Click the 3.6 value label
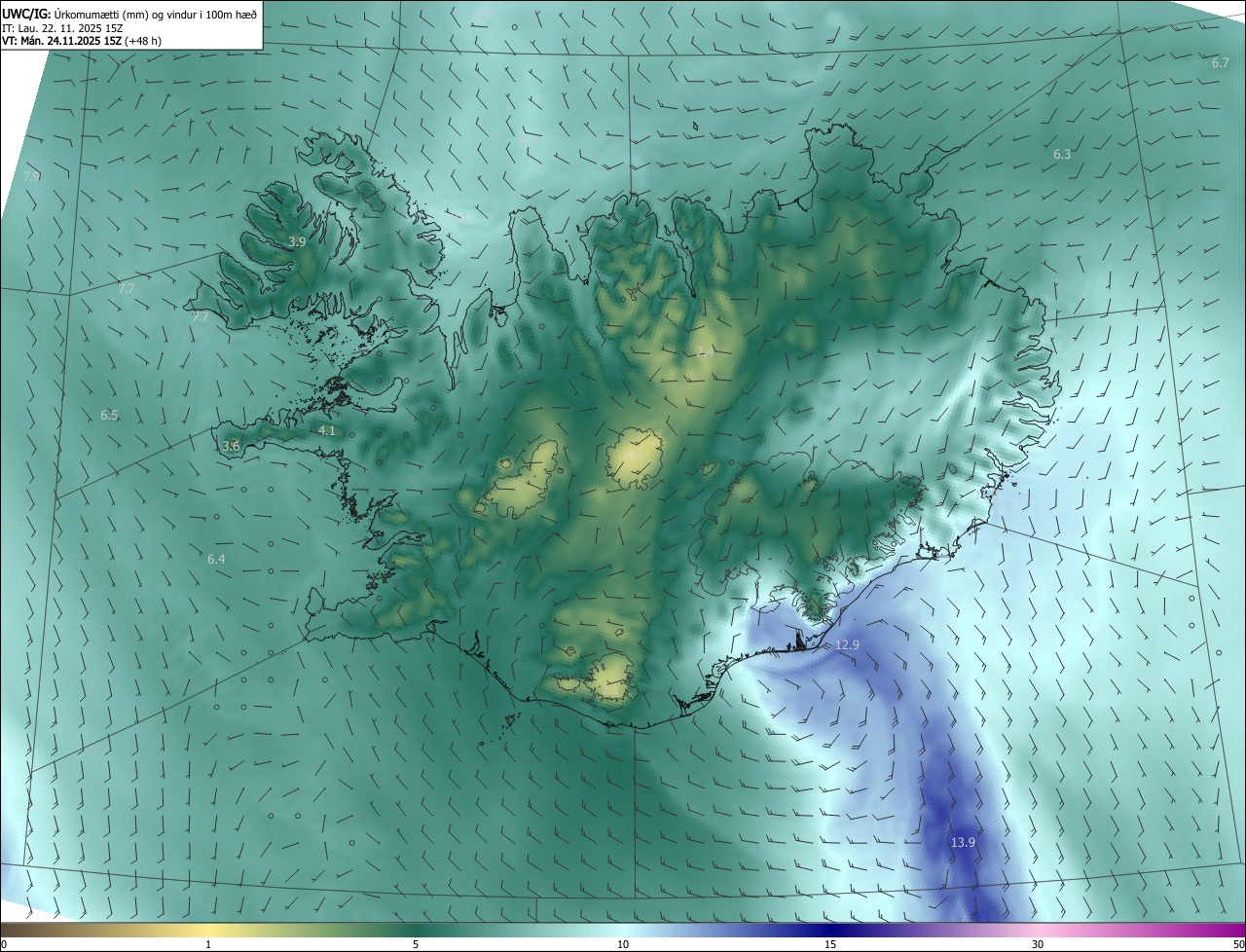Screen dimensions: 1246x952 pyautogui.click(x=231, y=446)
